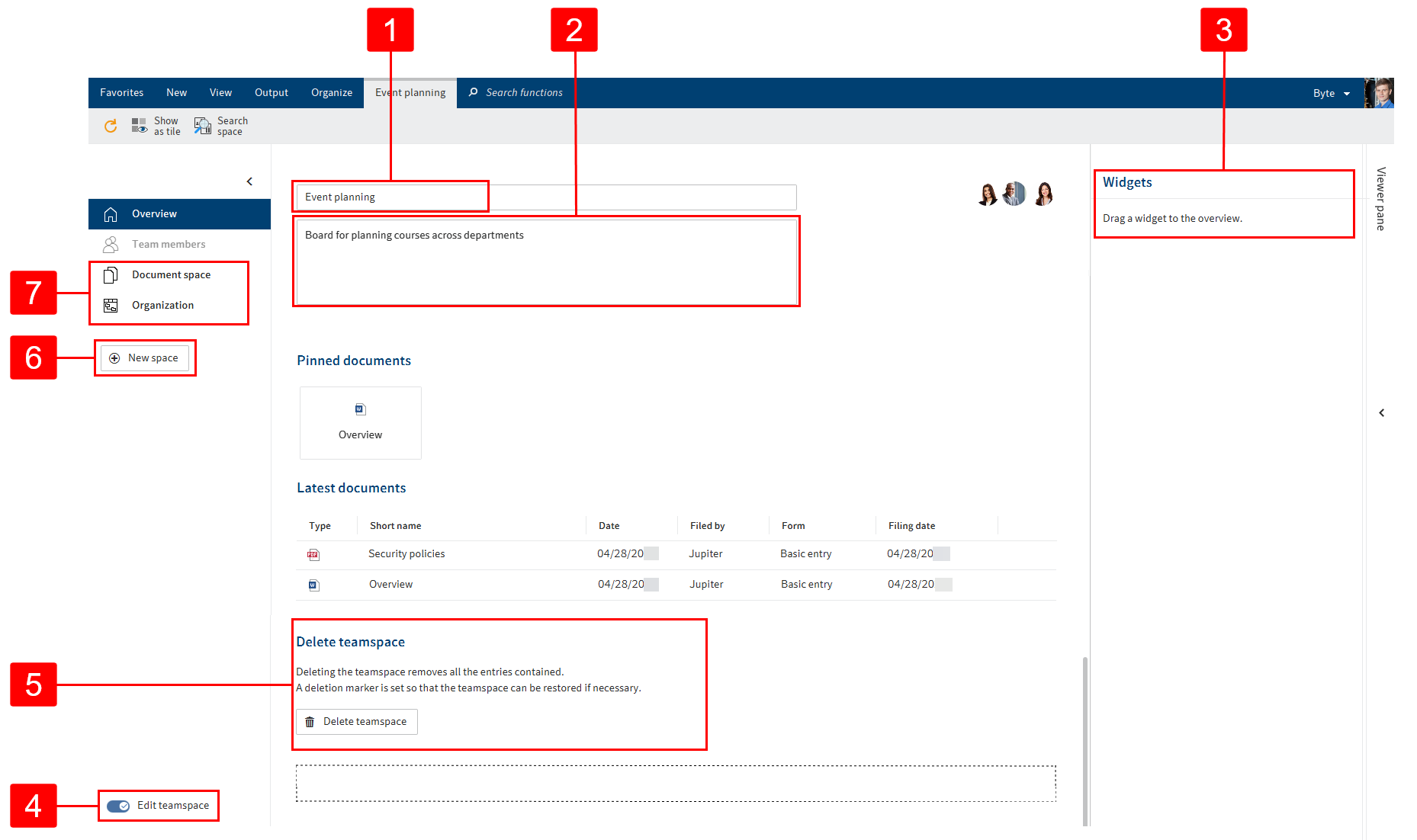Open Search space via its toolbar icon

(203, 125)
